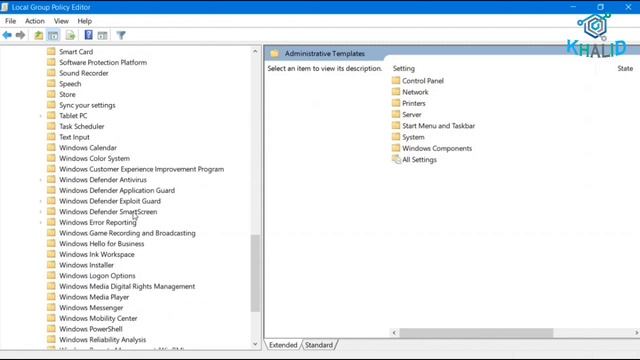Select Windows Hello for Business item
Screen dimensions: 640x360
coord(102,244)
